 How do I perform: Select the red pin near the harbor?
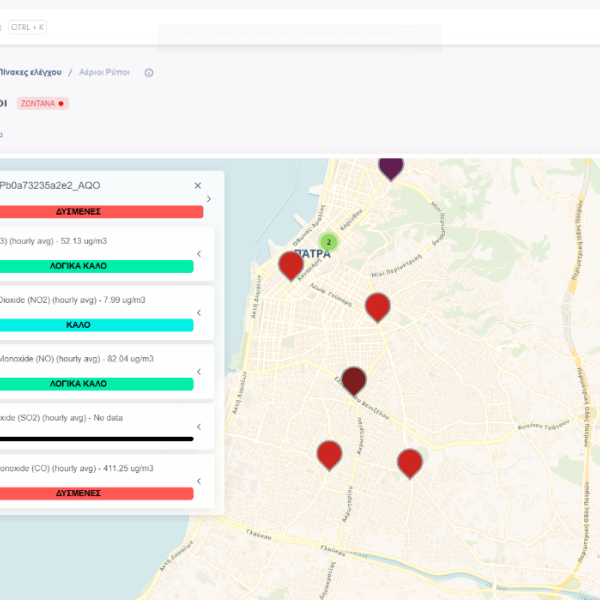click(290, 265)
